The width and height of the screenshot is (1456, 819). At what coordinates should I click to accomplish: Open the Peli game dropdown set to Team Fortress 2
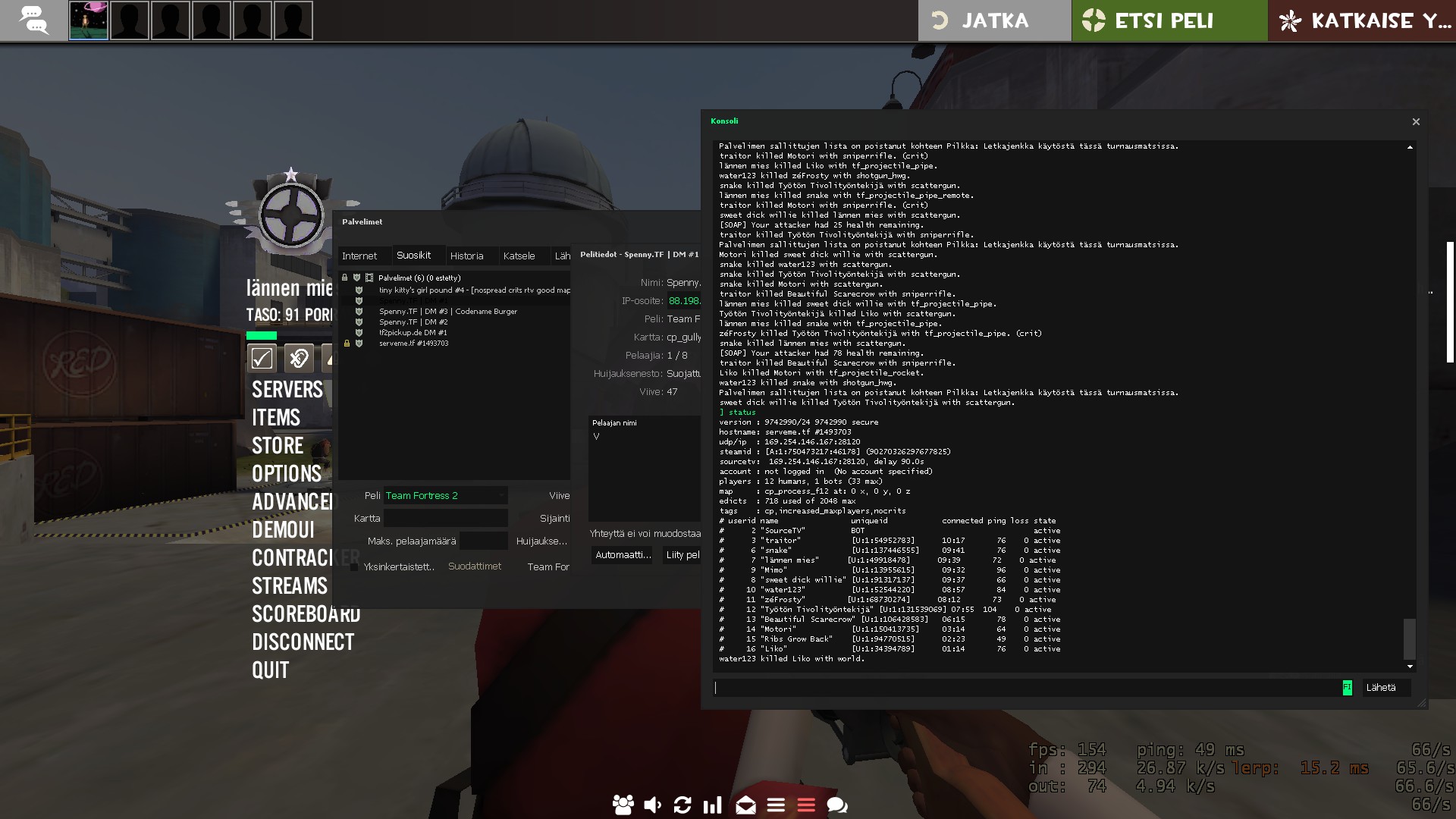click(x=445, y=496)
